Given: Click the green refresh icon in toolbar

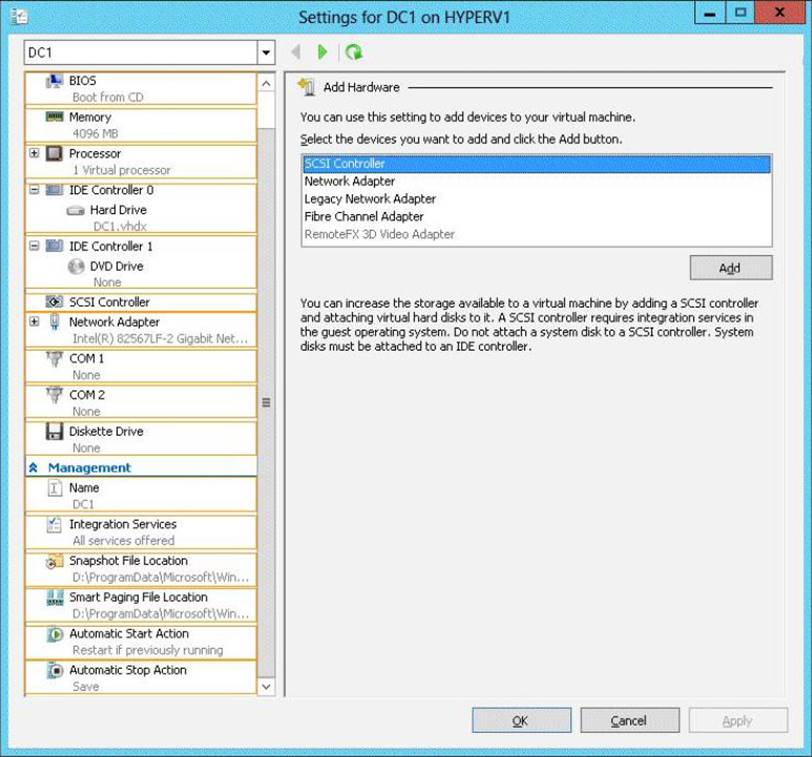Looking at the screenshot, I should (x=353, y=52).
